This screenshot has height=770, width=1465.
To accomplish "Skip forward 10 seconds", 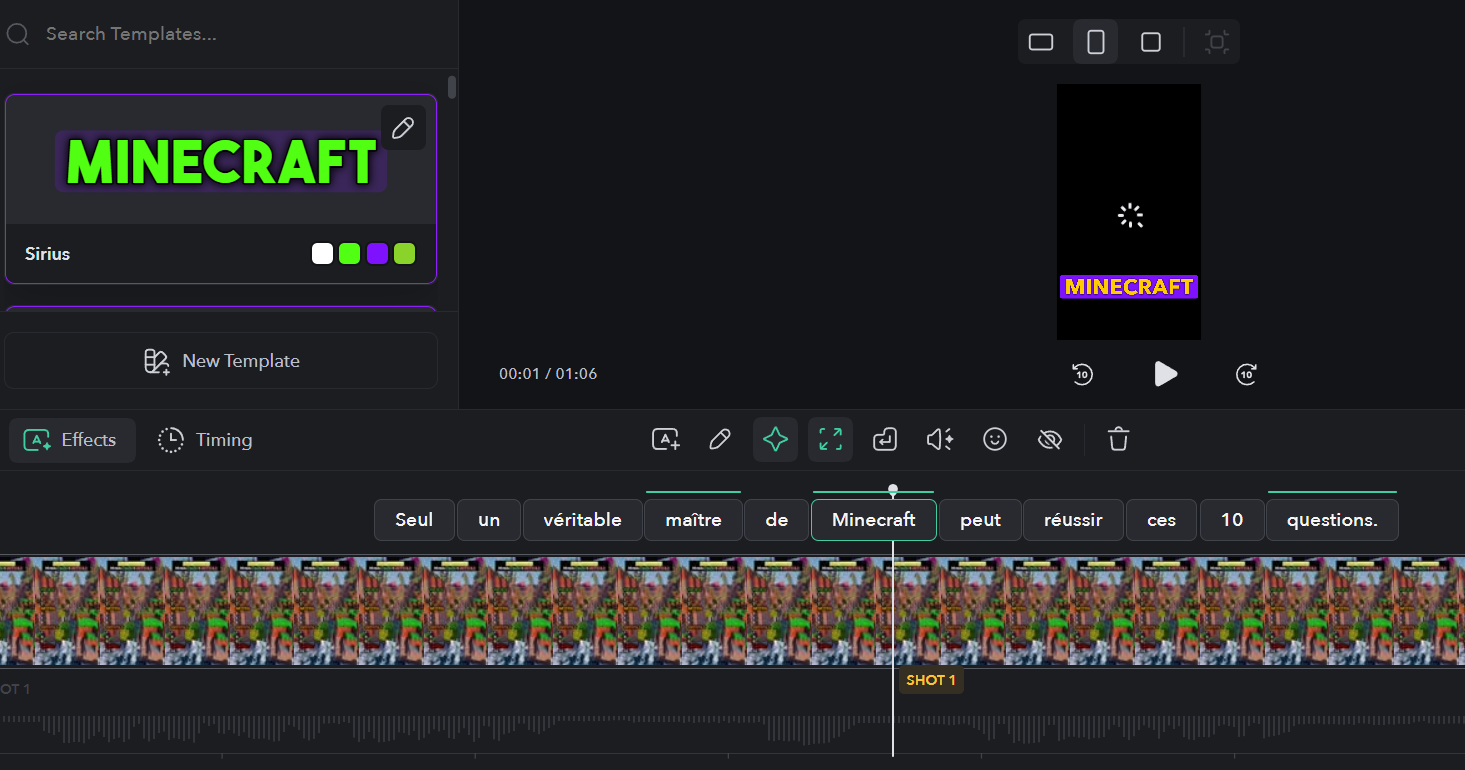I will [1246, 374].
